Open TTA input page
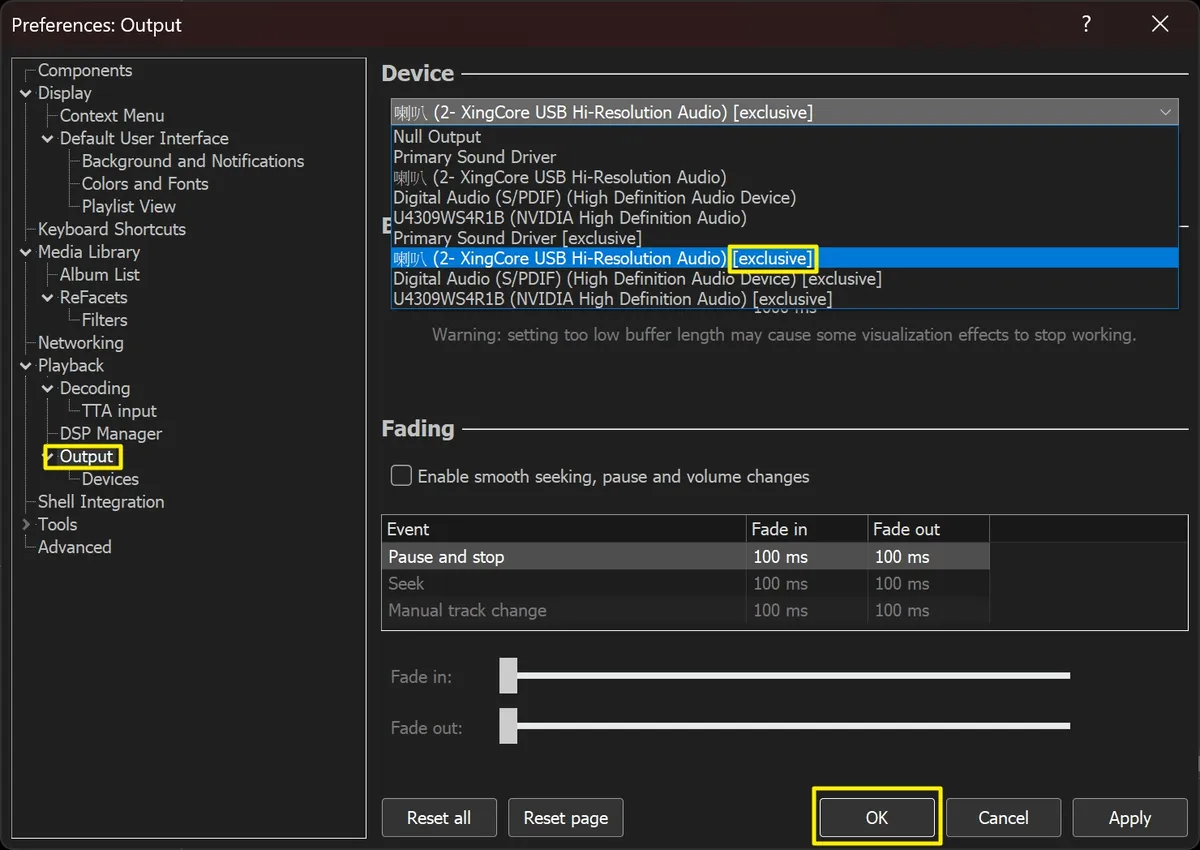1200x850 pixels. (119, 411)
